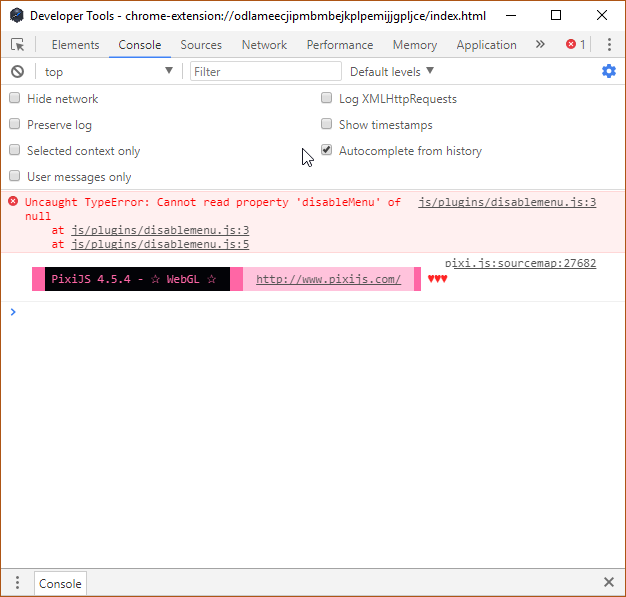Open disablemenu.js:3 source link at right
Screen dimensions: 626x597
point(507,202)
